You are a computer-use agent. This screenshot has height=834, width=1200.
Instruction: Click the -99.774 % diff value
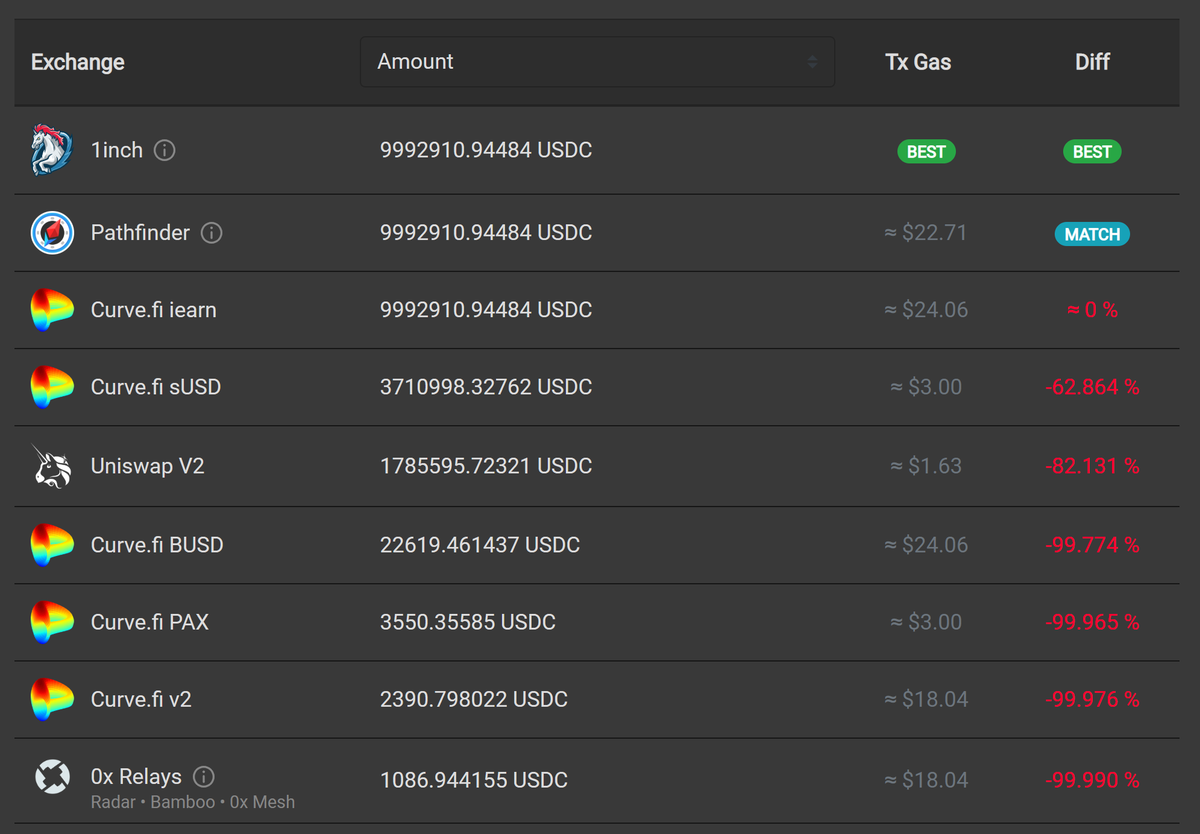(1092, 545)
